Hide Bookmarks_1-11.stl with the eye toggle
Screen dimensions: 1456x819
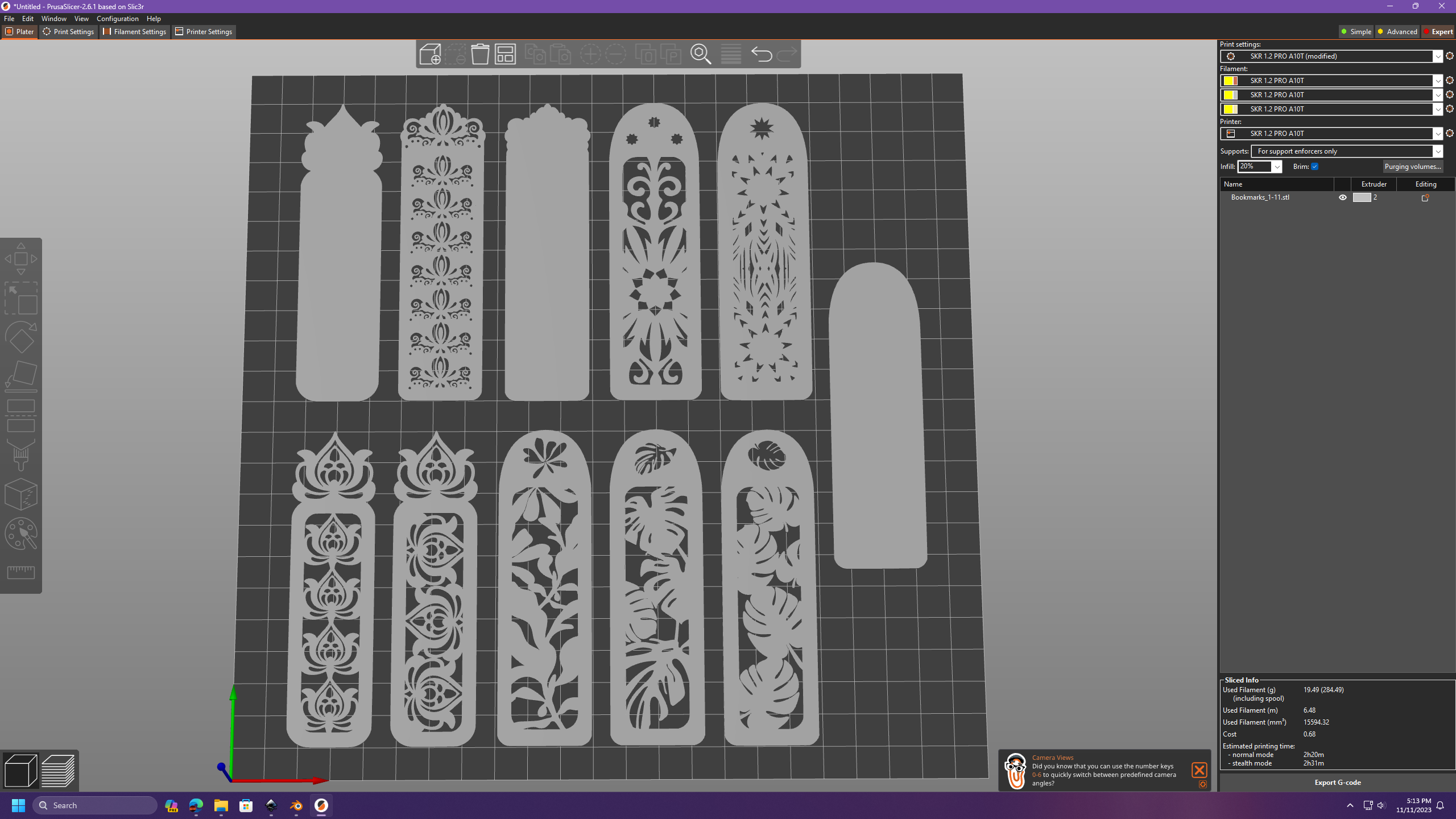(1343, 197)
